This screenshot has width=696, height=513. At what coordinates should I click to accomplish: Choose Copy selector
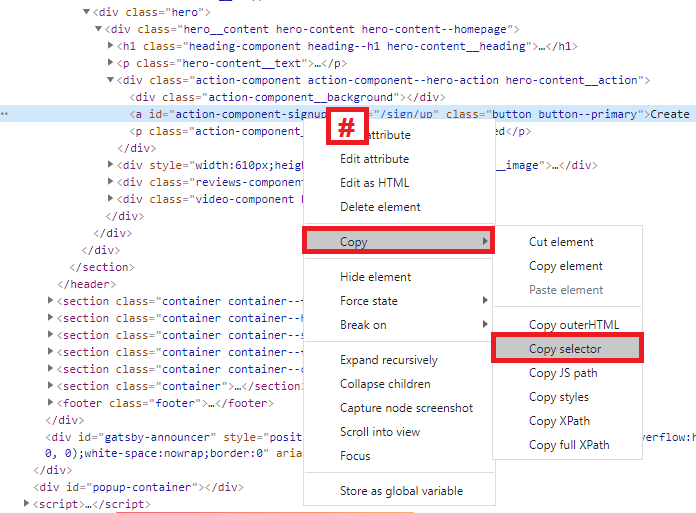point(567,348)
